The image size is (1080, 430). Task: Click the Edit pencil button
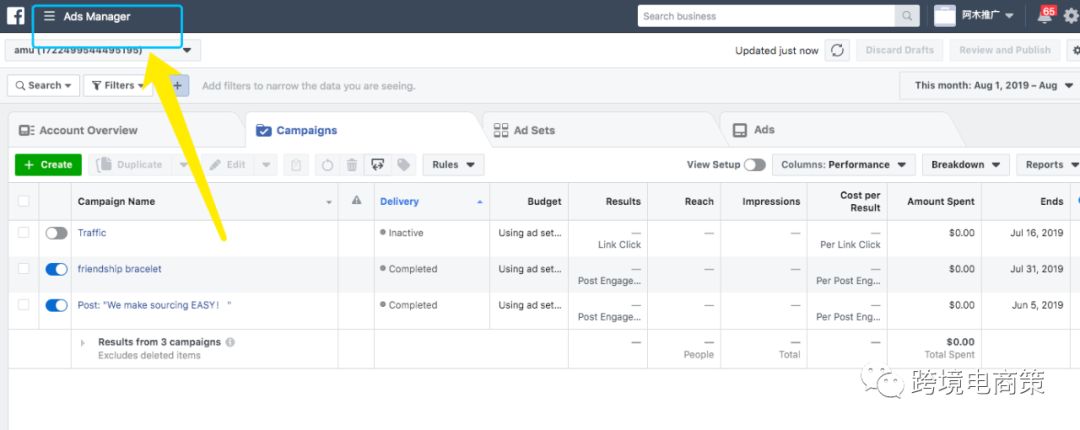coord(227,165)
